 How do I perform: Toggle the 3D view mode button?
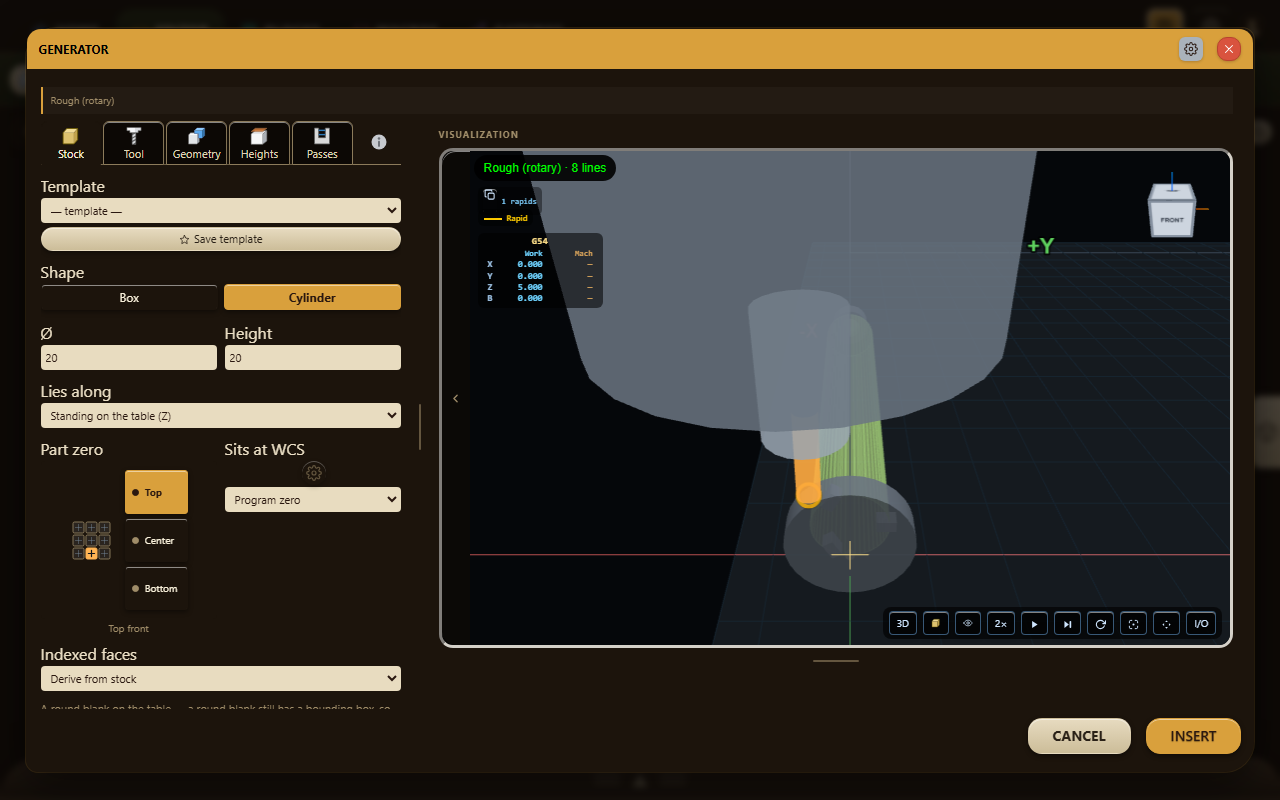(x=903, y=623)
